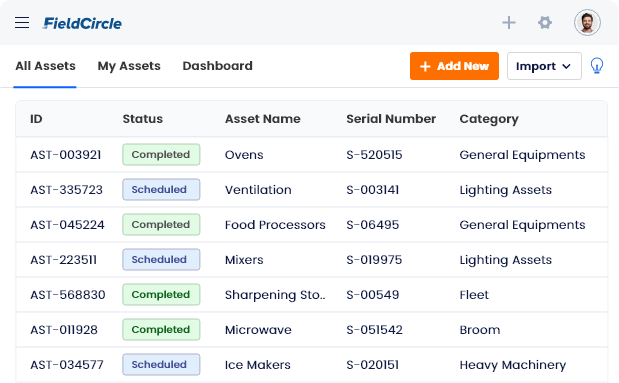
Task: Click Scheduled status badge for Mixers
Action: 161,259
